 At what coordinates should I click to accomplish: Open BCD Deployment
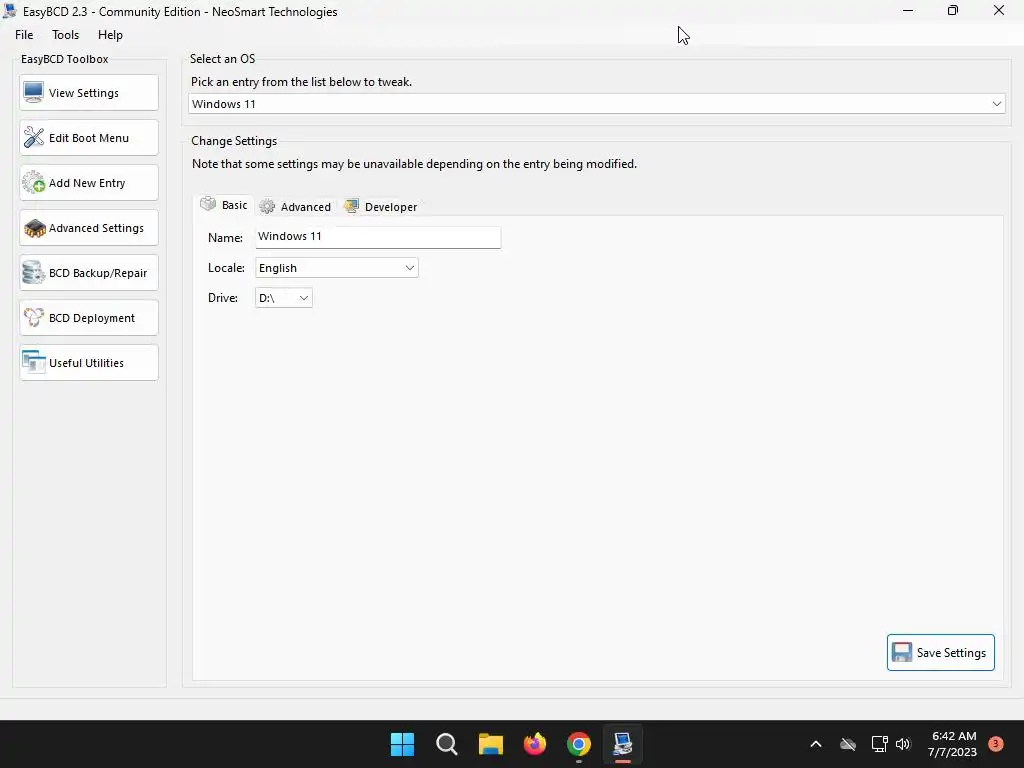click(89, 318)
